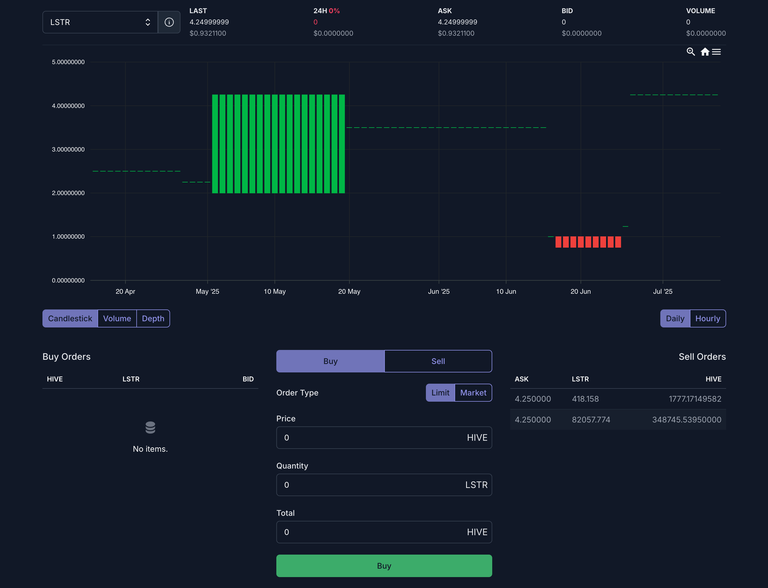Open the chart hamburger menu
The image size is (768, 588).
pyautogui.click(x=716, y=51)
